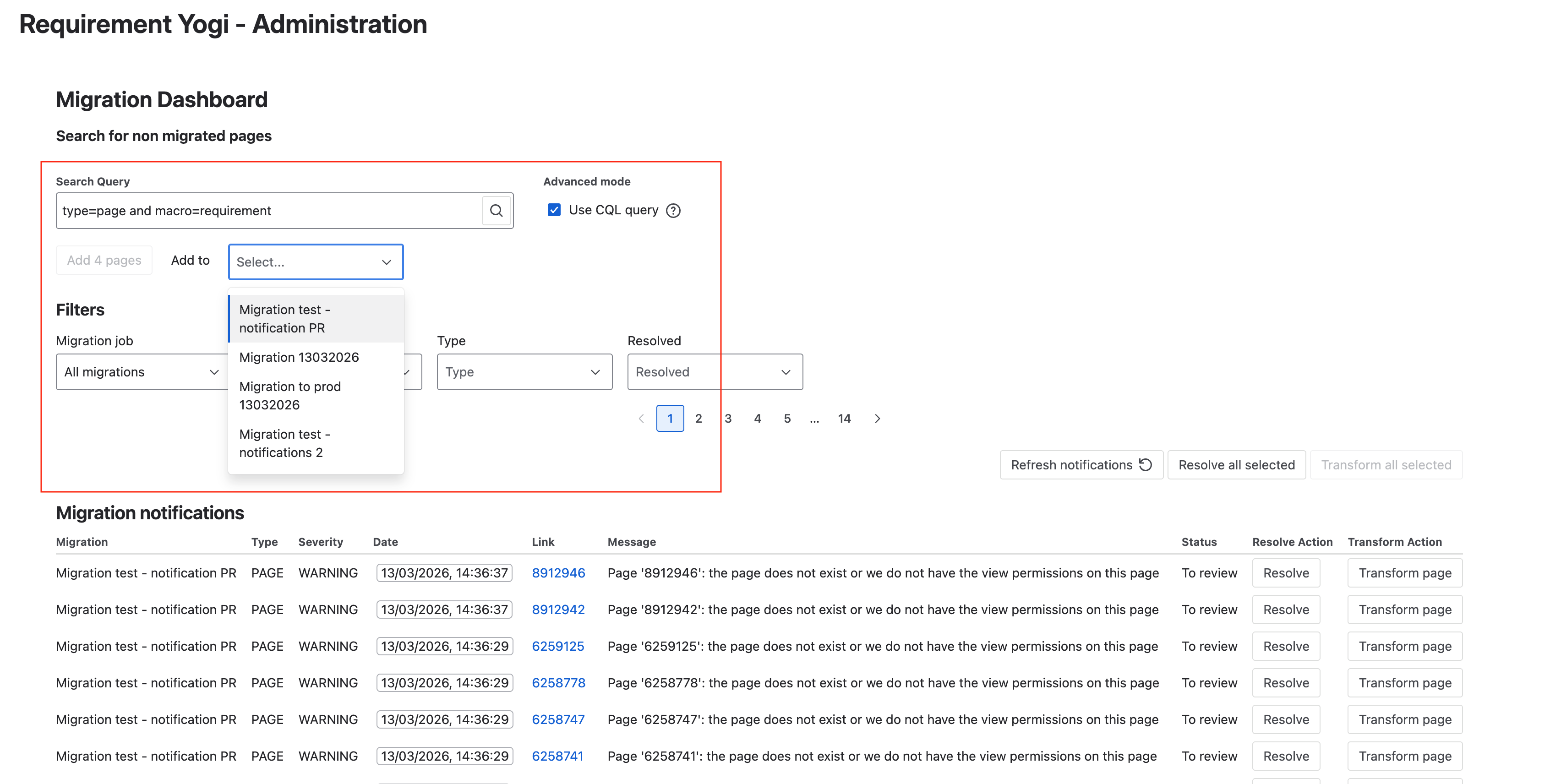Pick Migration test - notifications 2 option
1550x784 pixels.
(284, 443)
